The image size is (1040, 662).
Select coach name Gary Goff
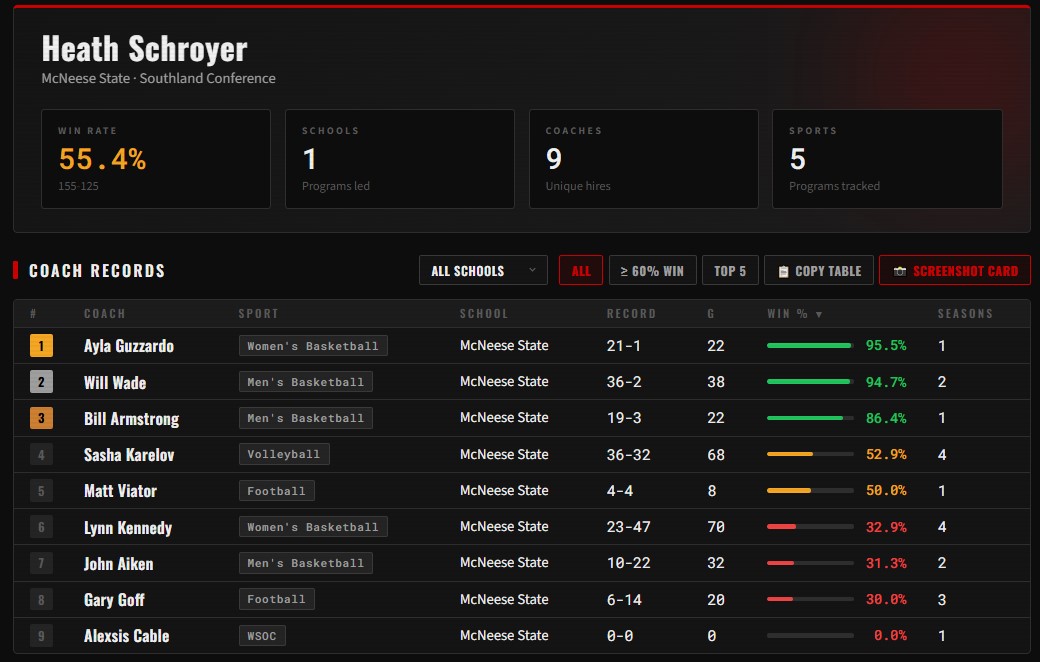click(x=113, y=600)
